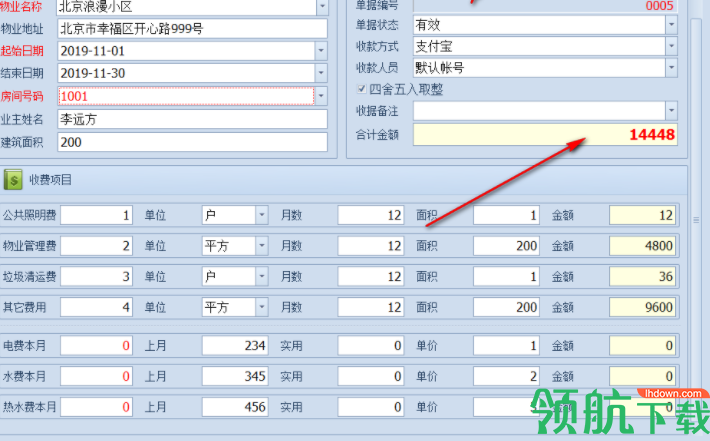The height and width of the screenshot is (441, 710).
Task: Click the 公共照明费 面积 field
Action: click(506, 215)
